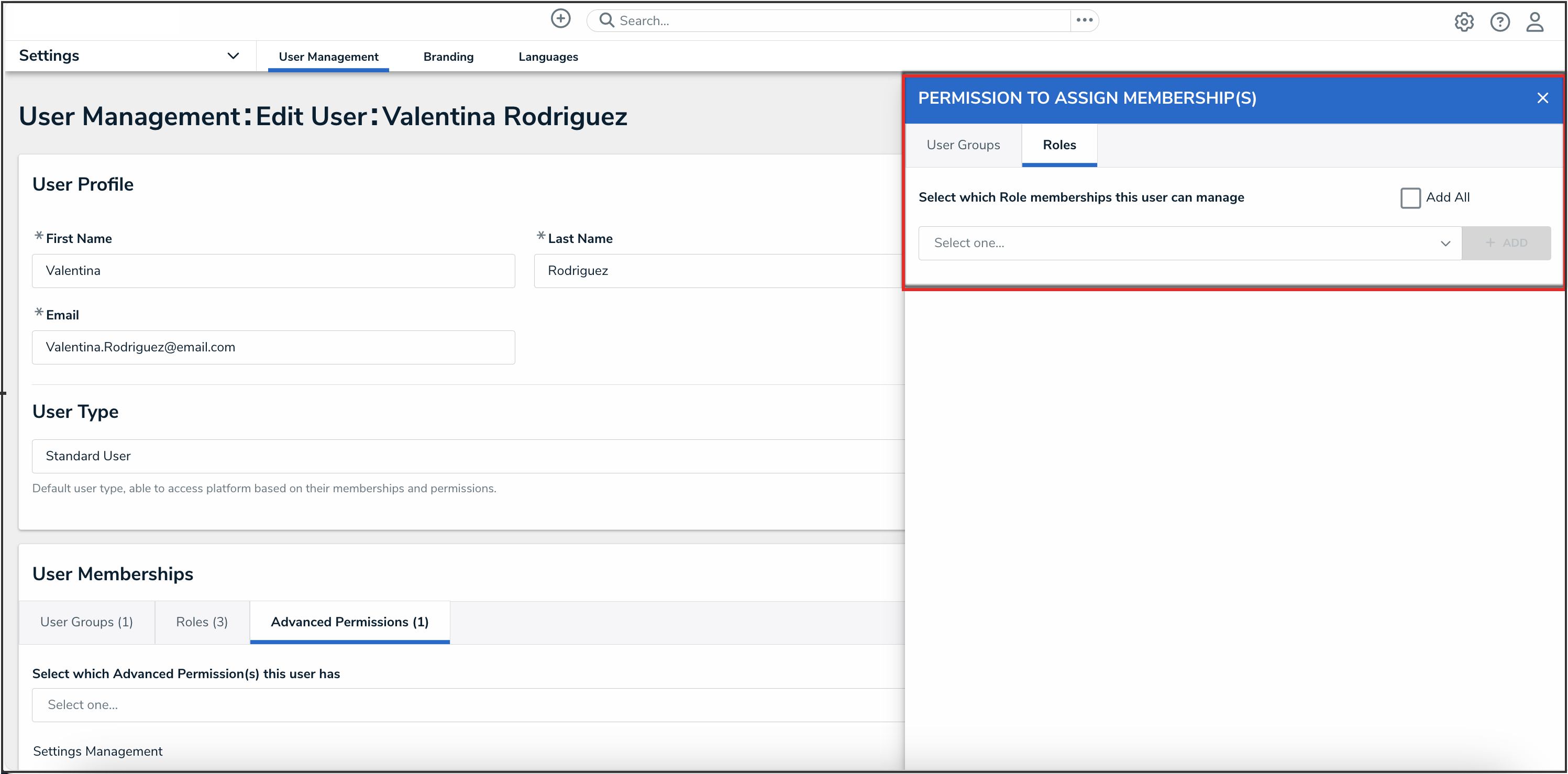Open the user profile icon
This screenshot has width=1568, height=774.
coord(1534,22)
